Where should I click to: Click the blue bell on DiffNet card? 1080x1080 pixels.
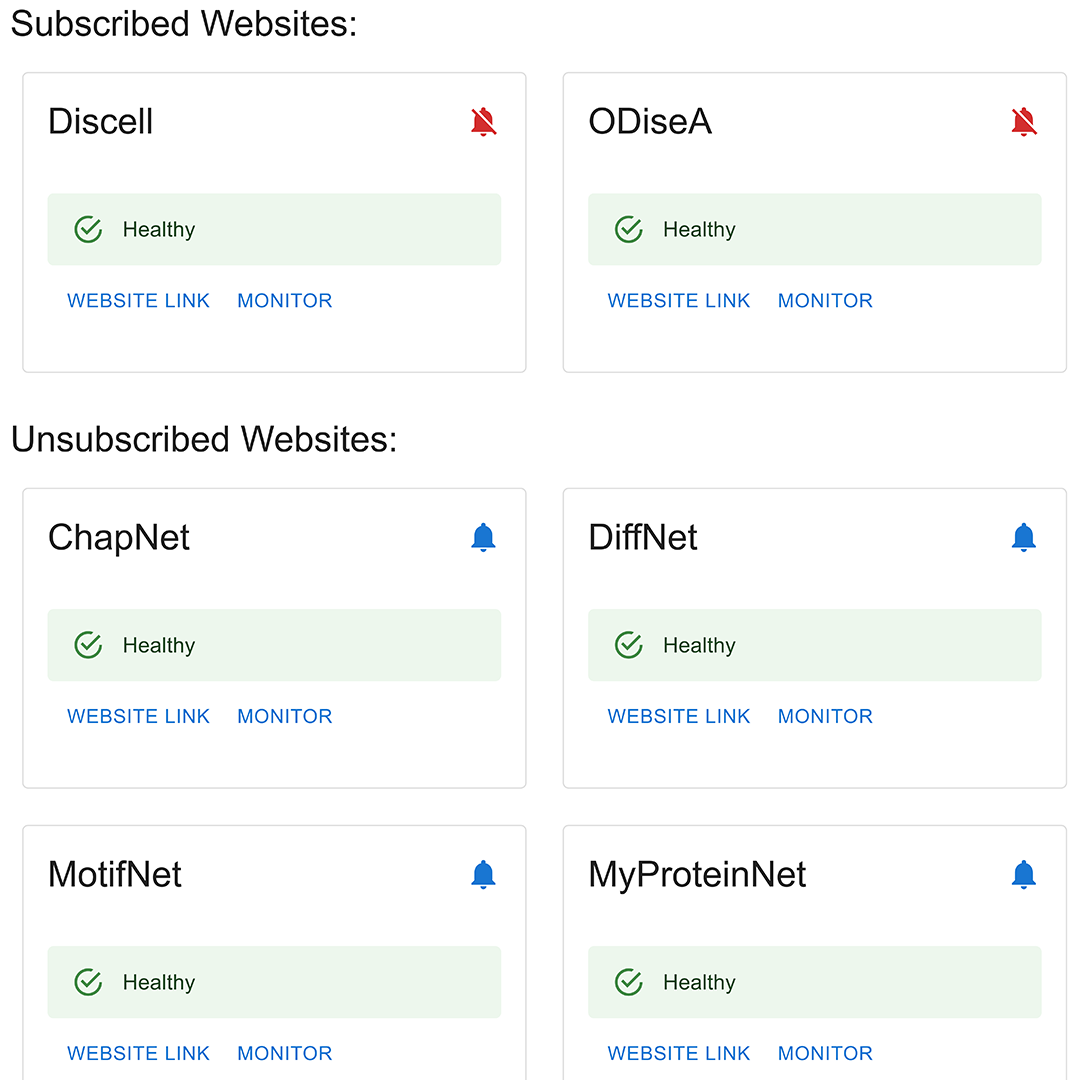click(x=1023, y=537)
